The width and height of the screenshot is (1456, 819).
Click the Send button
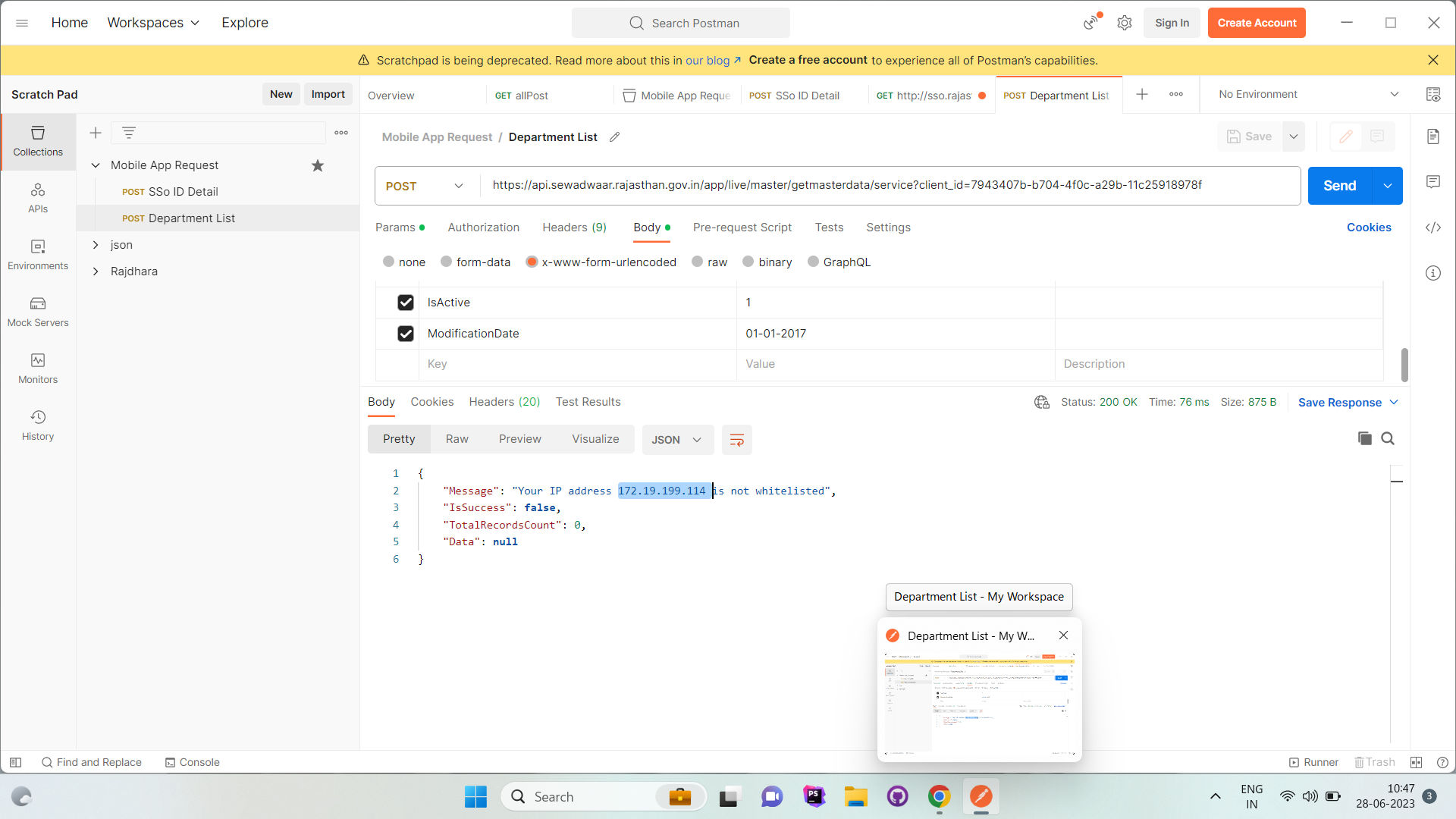pos(1340,186)
